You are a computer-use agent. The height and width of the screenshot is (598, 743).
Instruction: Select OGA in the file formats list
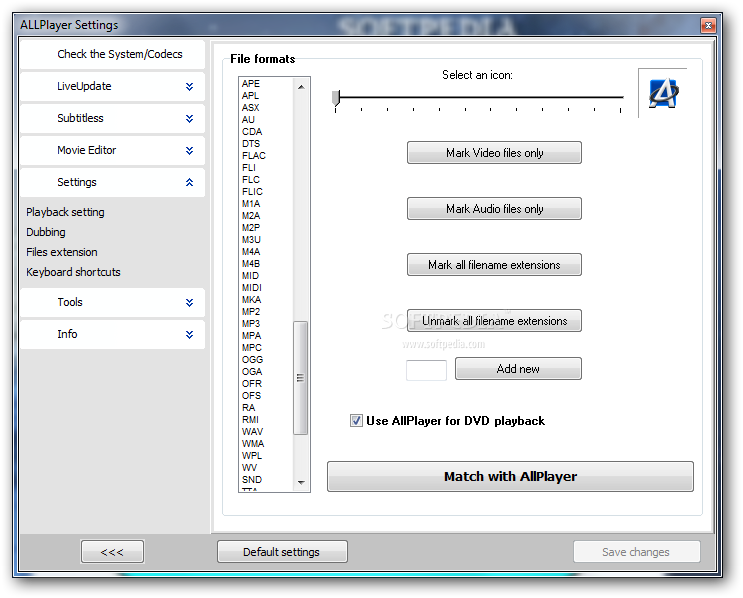click(x=252, y=371)
